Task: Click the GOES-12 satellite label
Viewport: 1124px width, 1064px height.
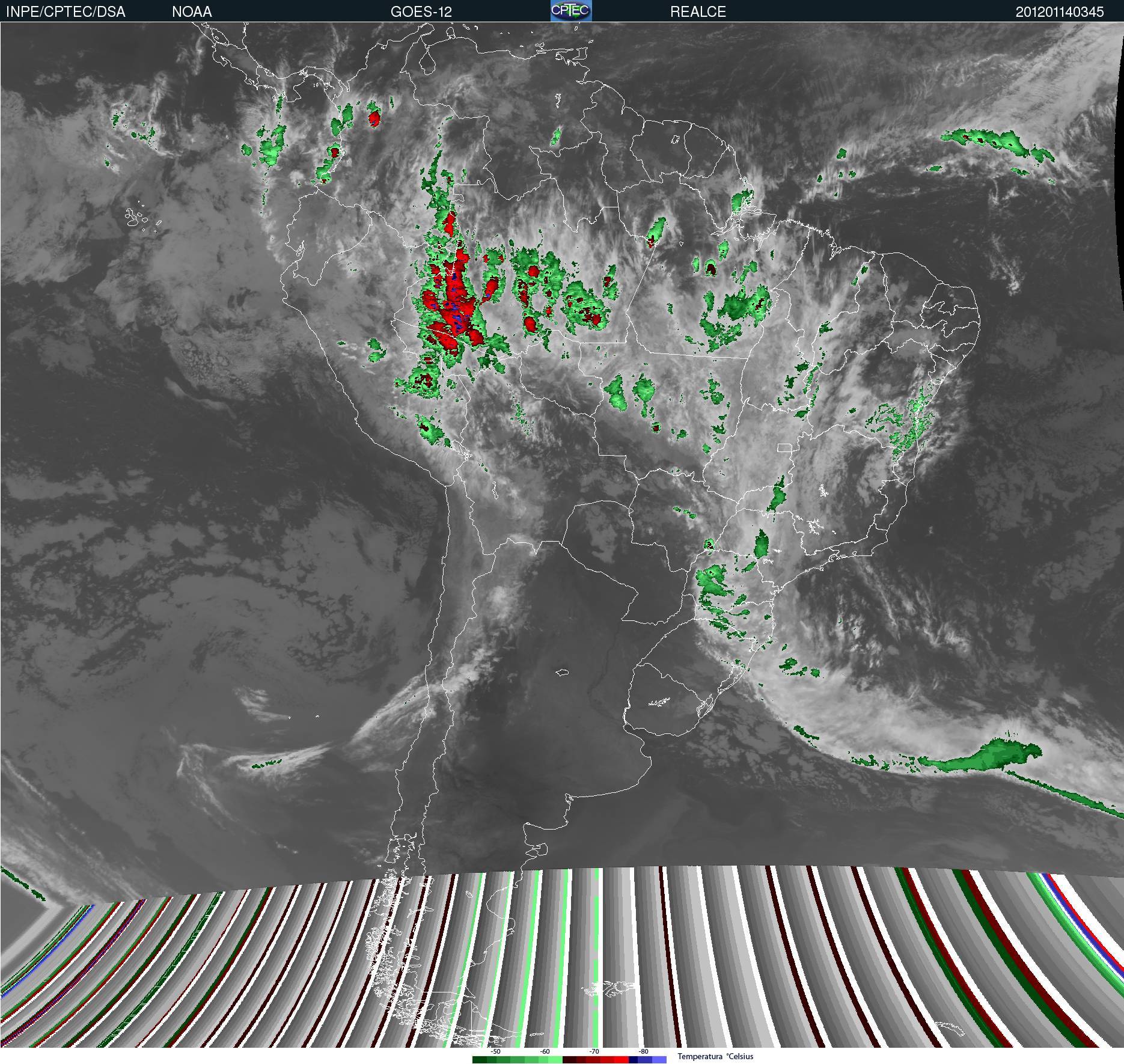Action: click(421, 12)
